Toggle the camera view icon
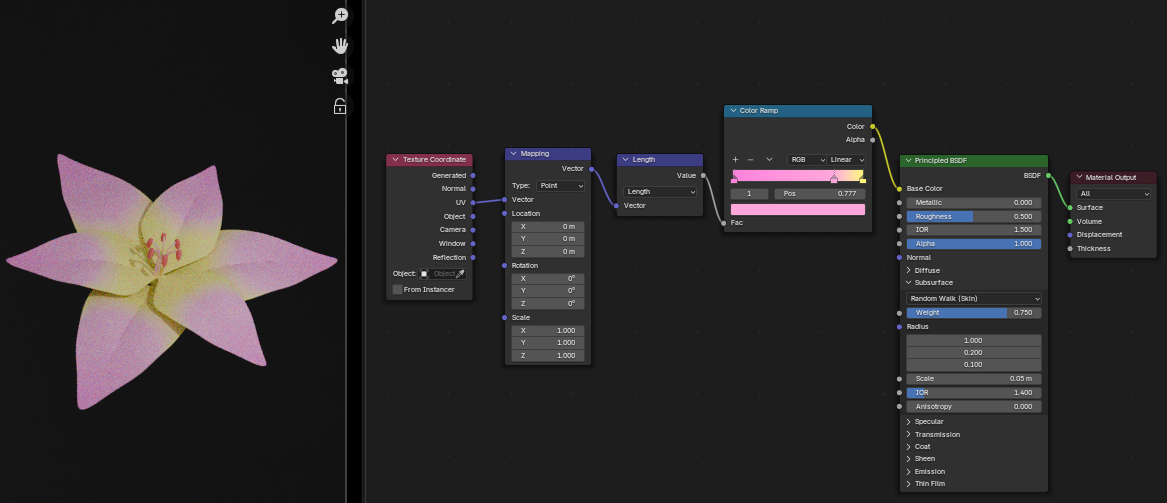This screenshot has width=1167, height=503. pyautogui.click(x=340, y=76)
